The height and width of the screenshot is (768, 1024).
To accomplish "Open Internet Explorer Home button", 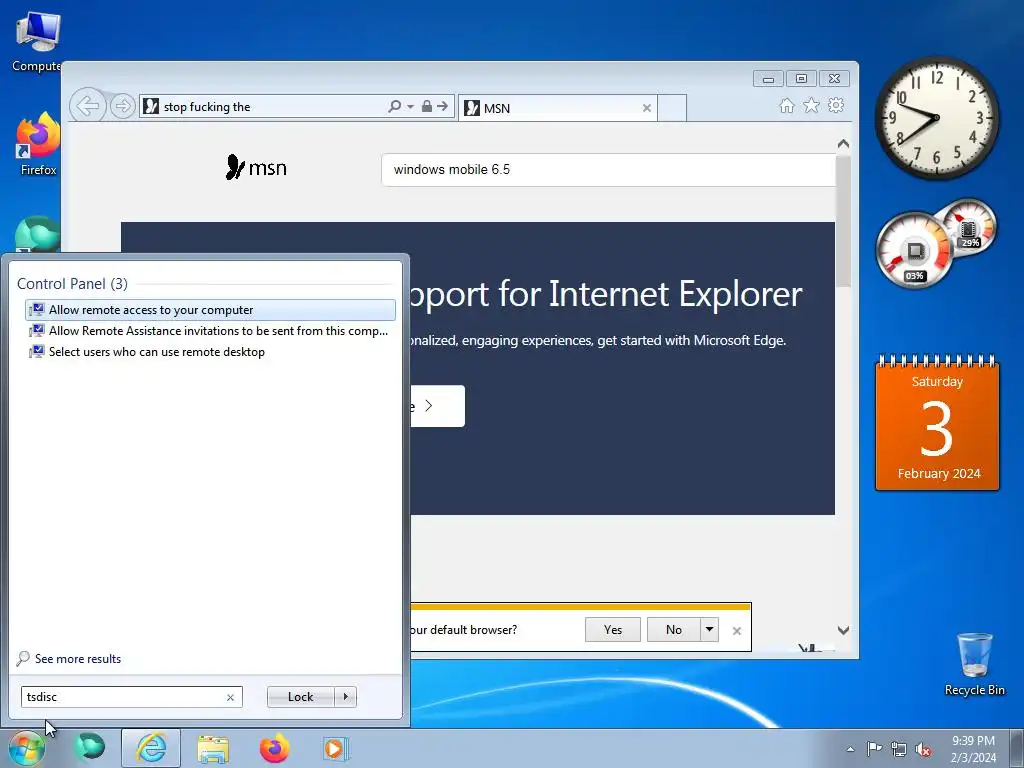I will (x=786, y=106).
